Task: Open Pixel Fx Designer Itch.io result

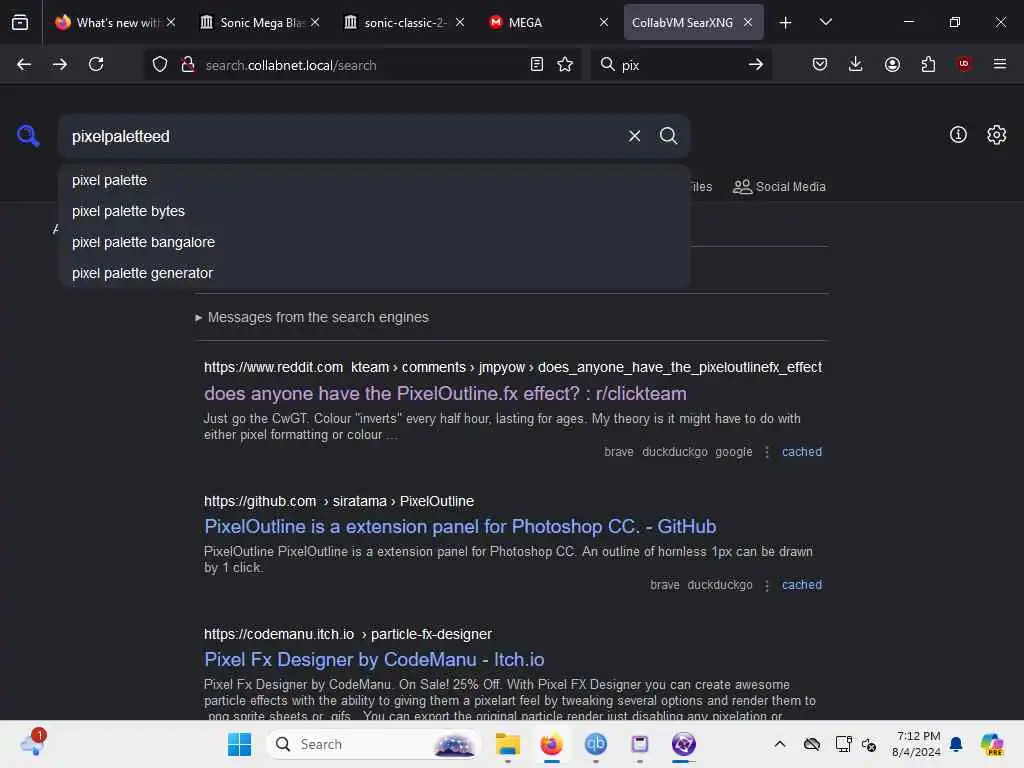Action: 374,660
